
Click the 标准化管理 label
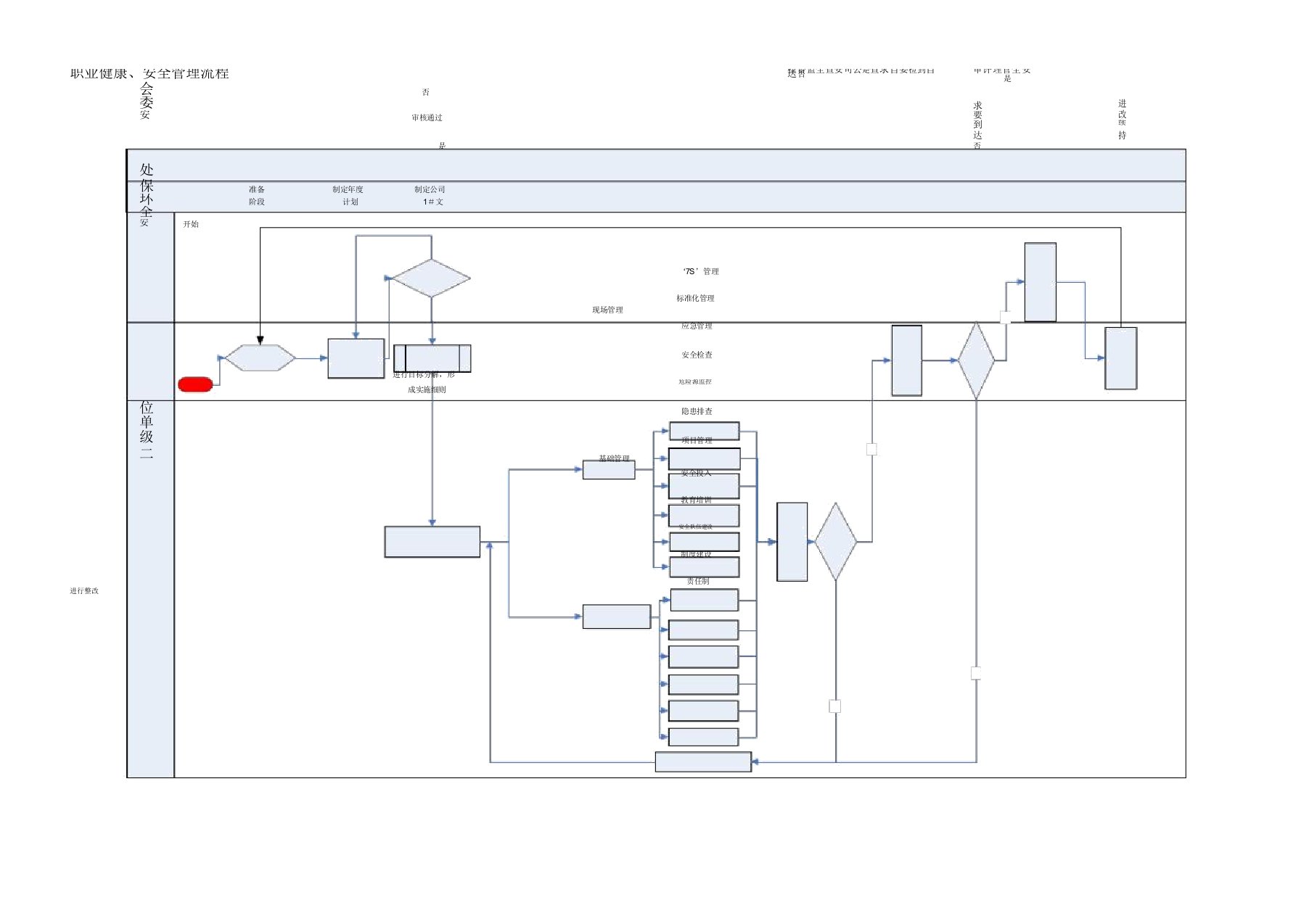[x=695, y=298]
